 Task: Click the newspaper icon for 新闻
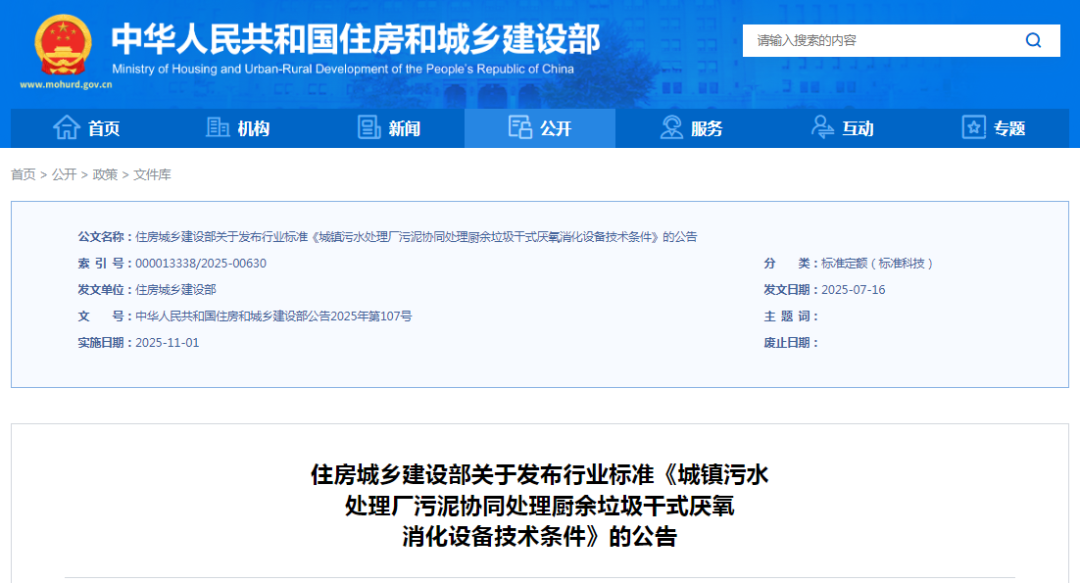click(x=369, y=128)
